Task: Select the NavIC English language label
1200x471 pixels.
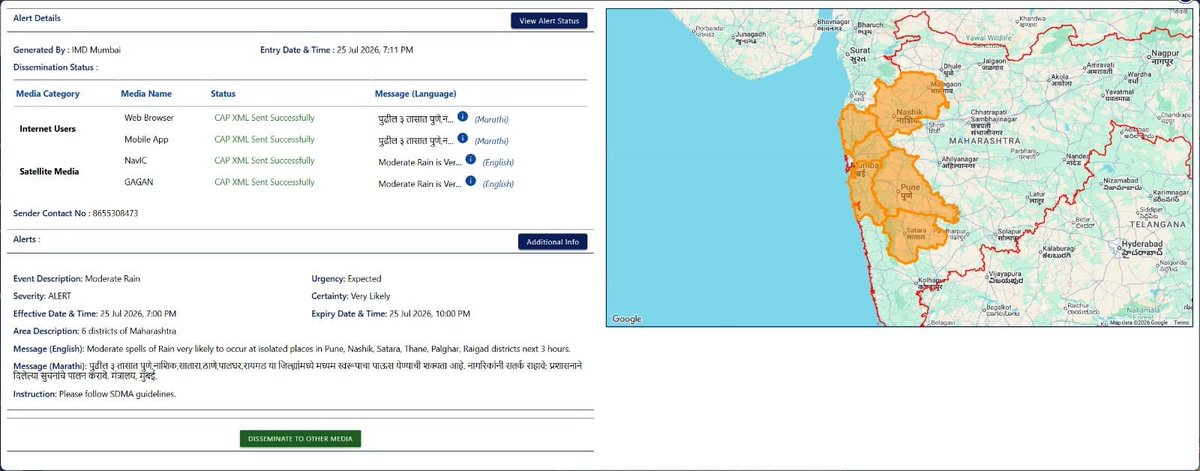Action: (x=498, y=162)
